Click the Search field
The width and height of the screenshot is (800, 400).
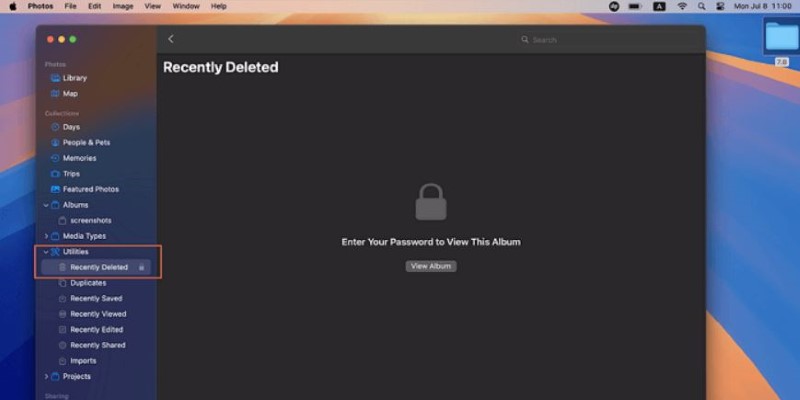(x=607, y=40)
